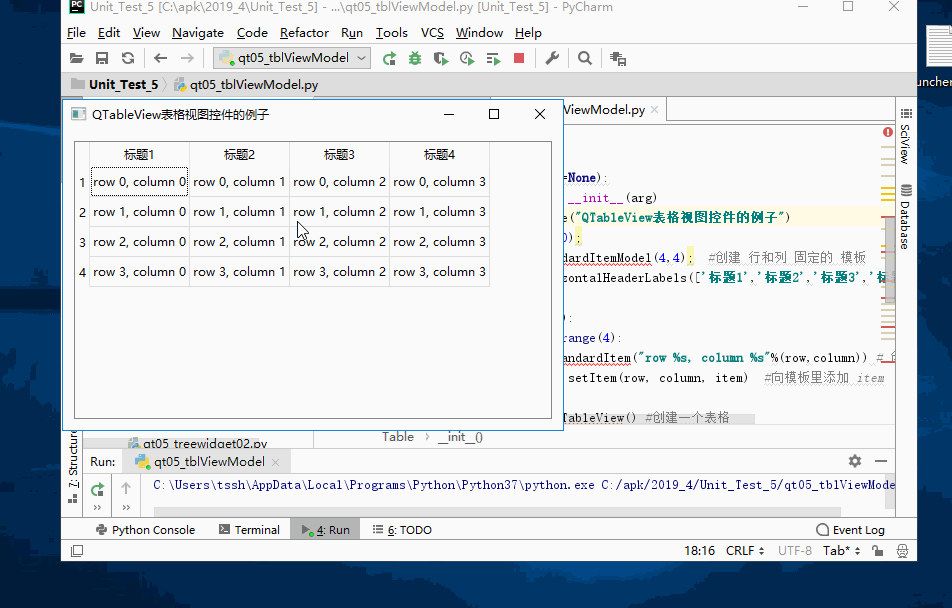The image size is (952, 608).
Task: Open the VCS menu
Action: point(432,33)
